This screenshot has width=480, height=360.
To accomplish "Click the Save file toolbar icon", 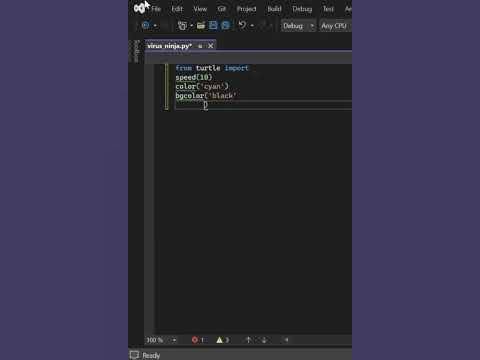I will click(213, 25).
